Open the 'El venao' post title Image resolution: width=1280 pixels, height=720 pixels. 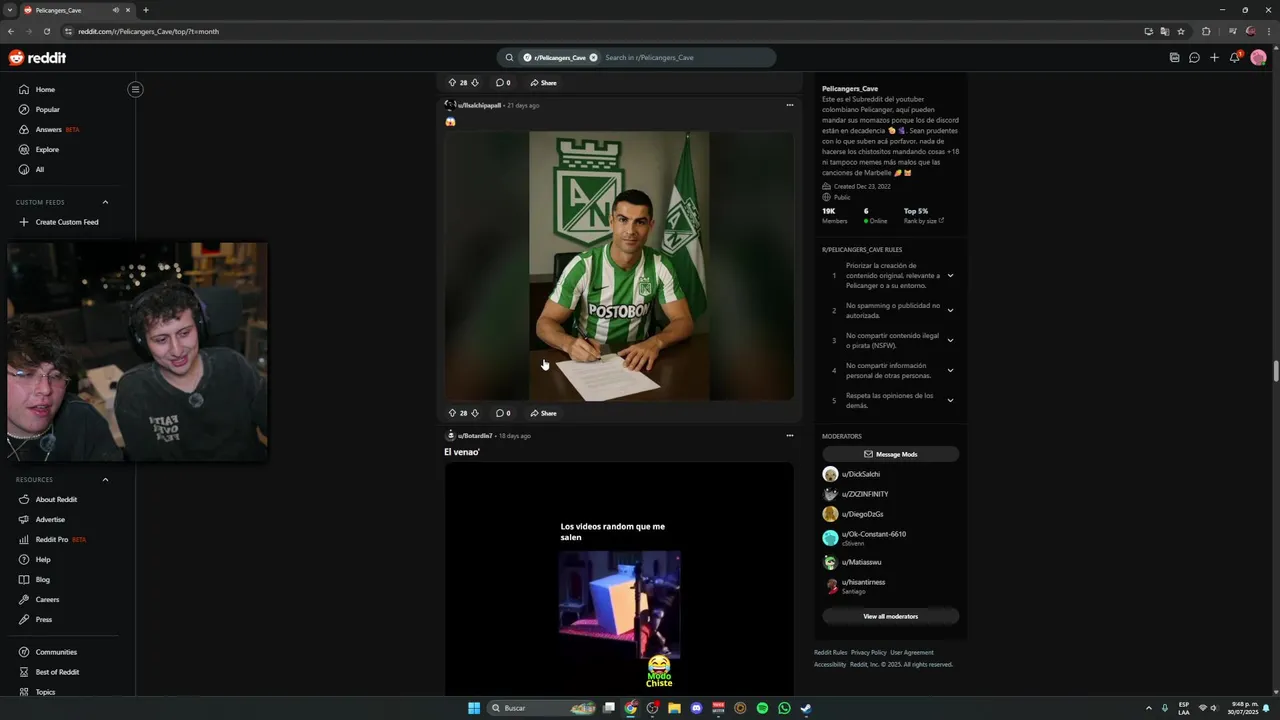click(462, 452)
